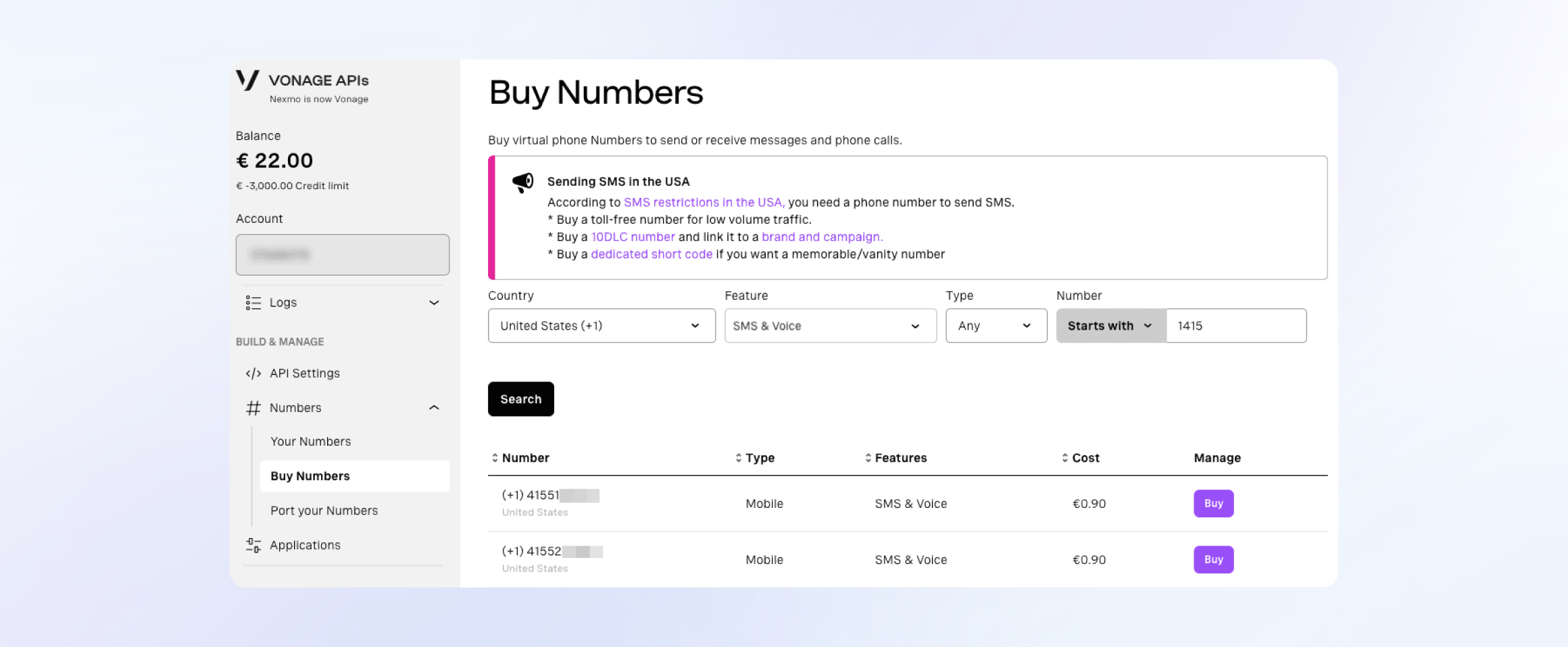Click the Logs list icon
This screenshot has height=647, width=1568.
253,303
